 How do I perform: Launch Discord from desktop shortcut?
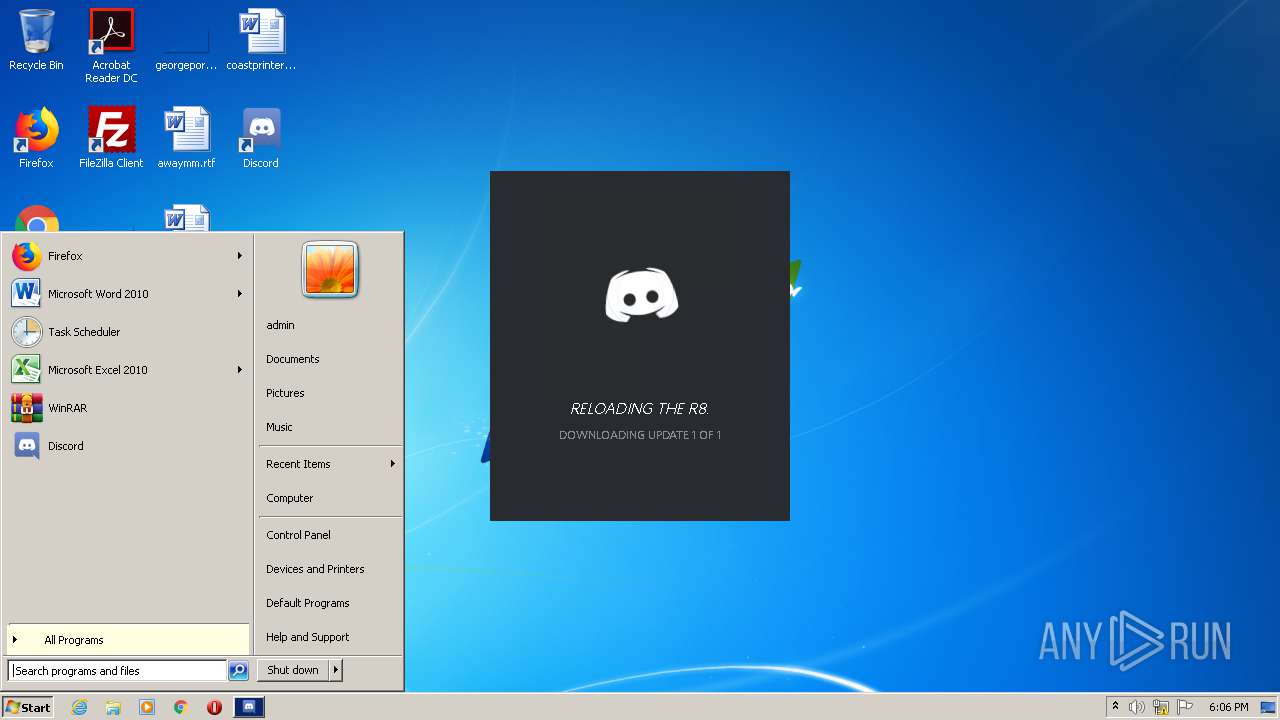pos(261,138)
